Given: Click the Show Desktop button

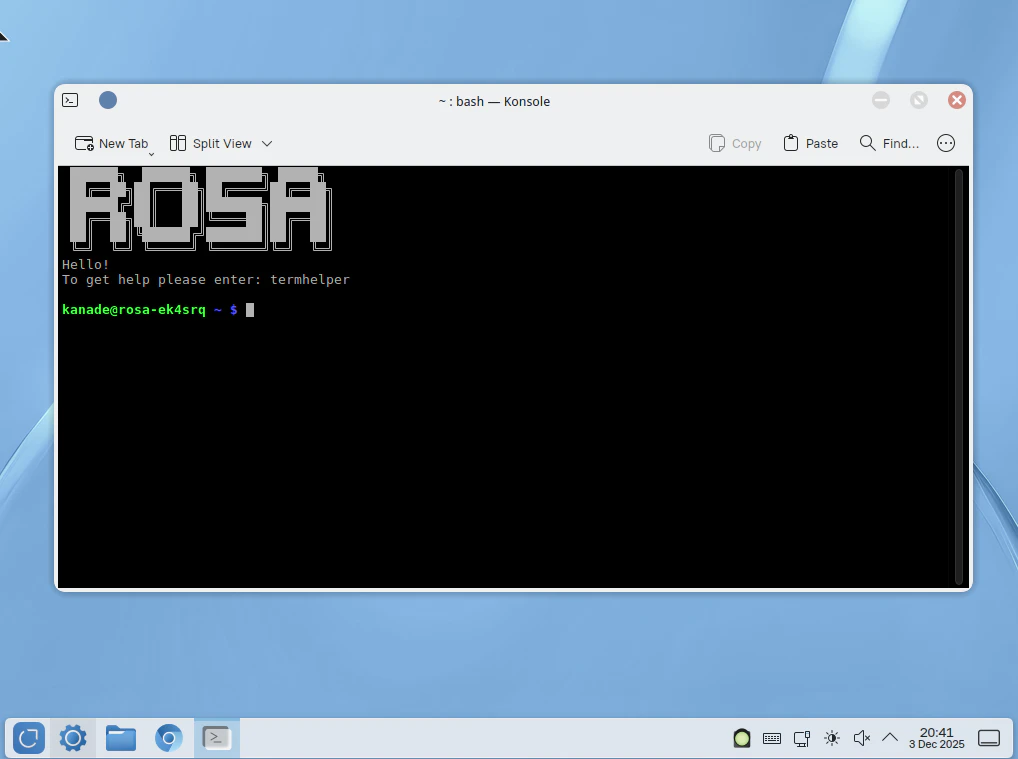Looking at the screenshot, I should point(989,738).
